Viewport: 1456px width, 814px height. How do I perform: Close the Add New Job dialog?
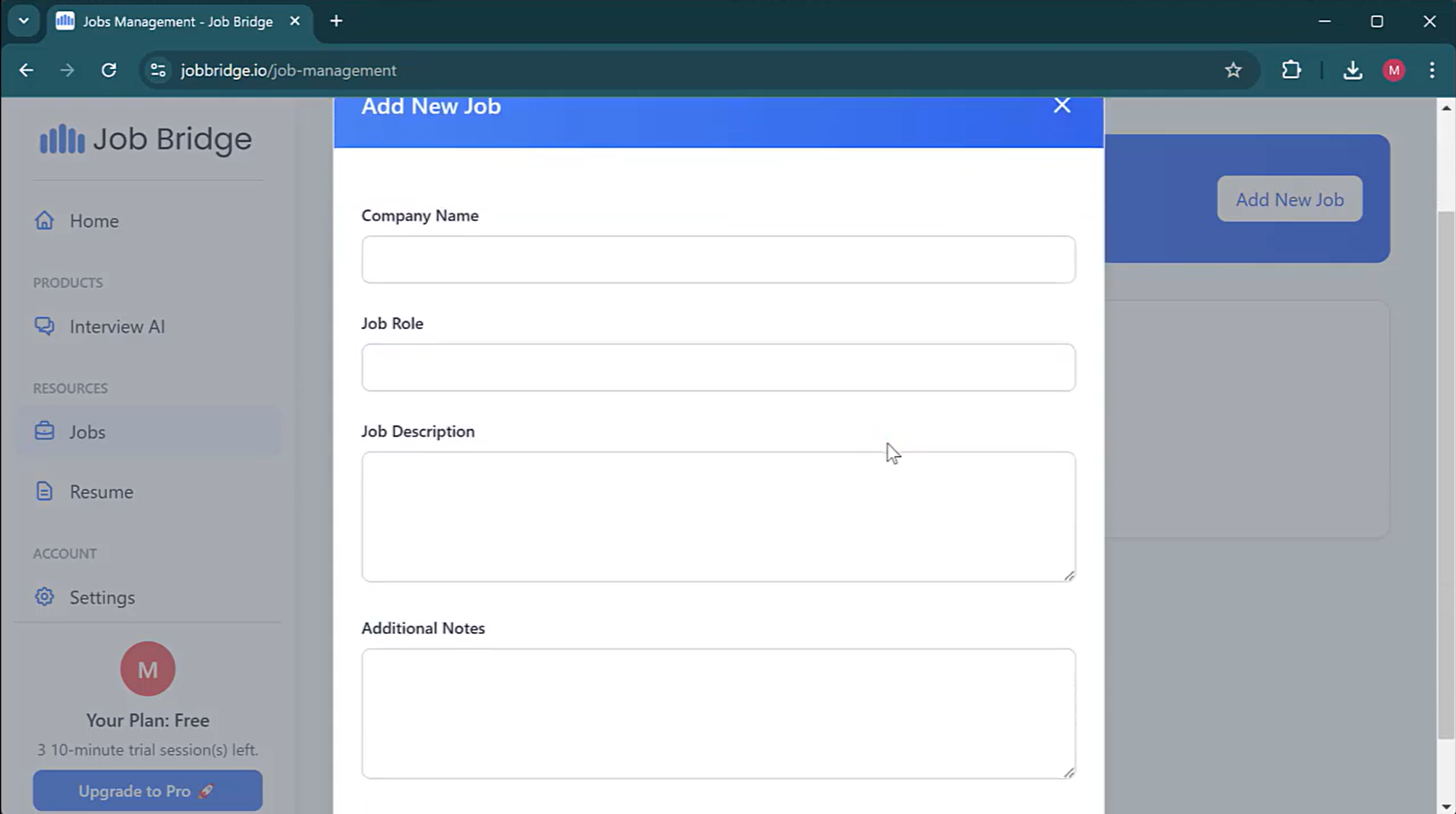point(1062,105)
